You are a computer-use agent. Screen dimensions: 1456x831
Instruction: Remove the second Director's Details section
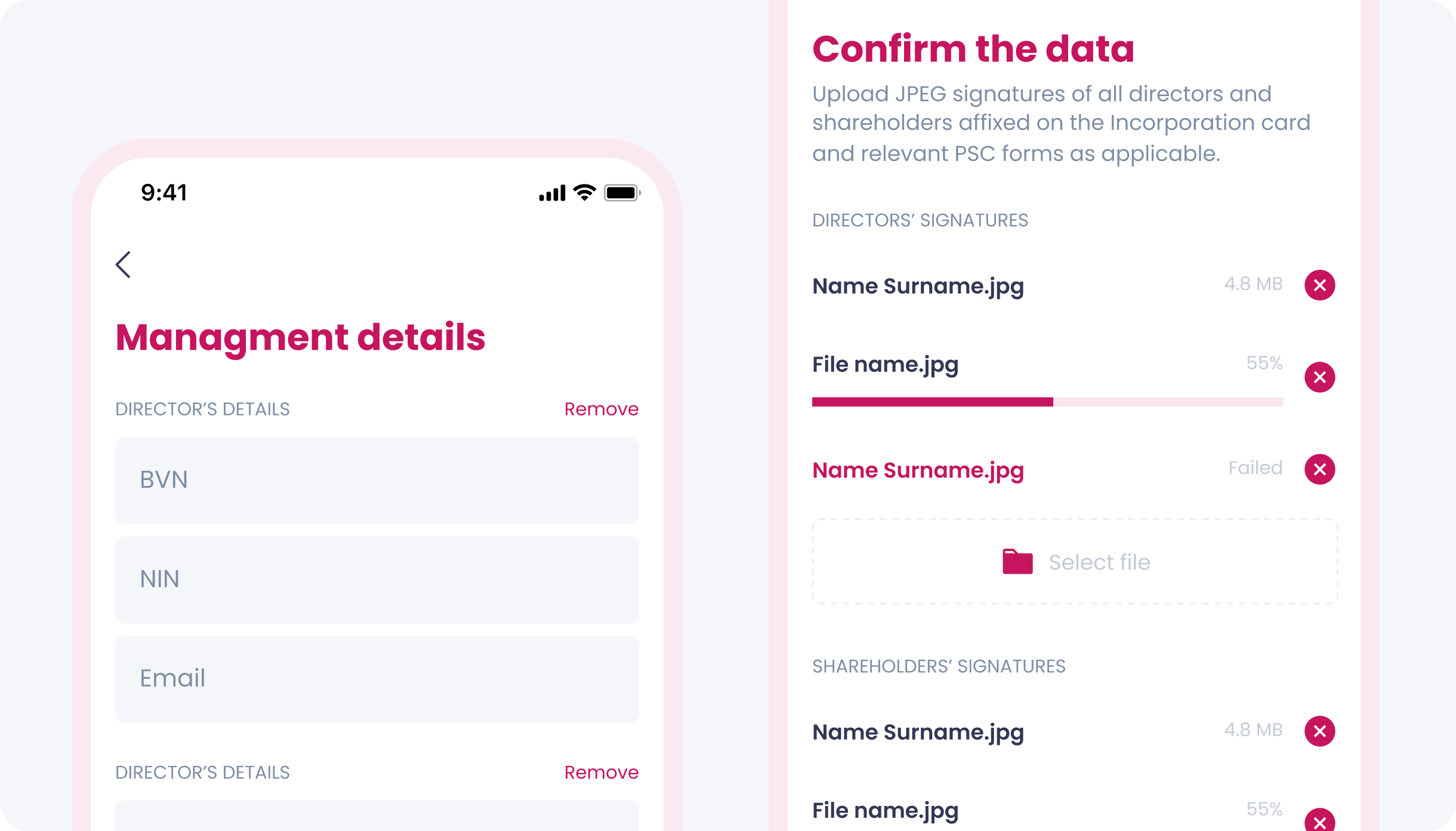[x=601, y=772]
